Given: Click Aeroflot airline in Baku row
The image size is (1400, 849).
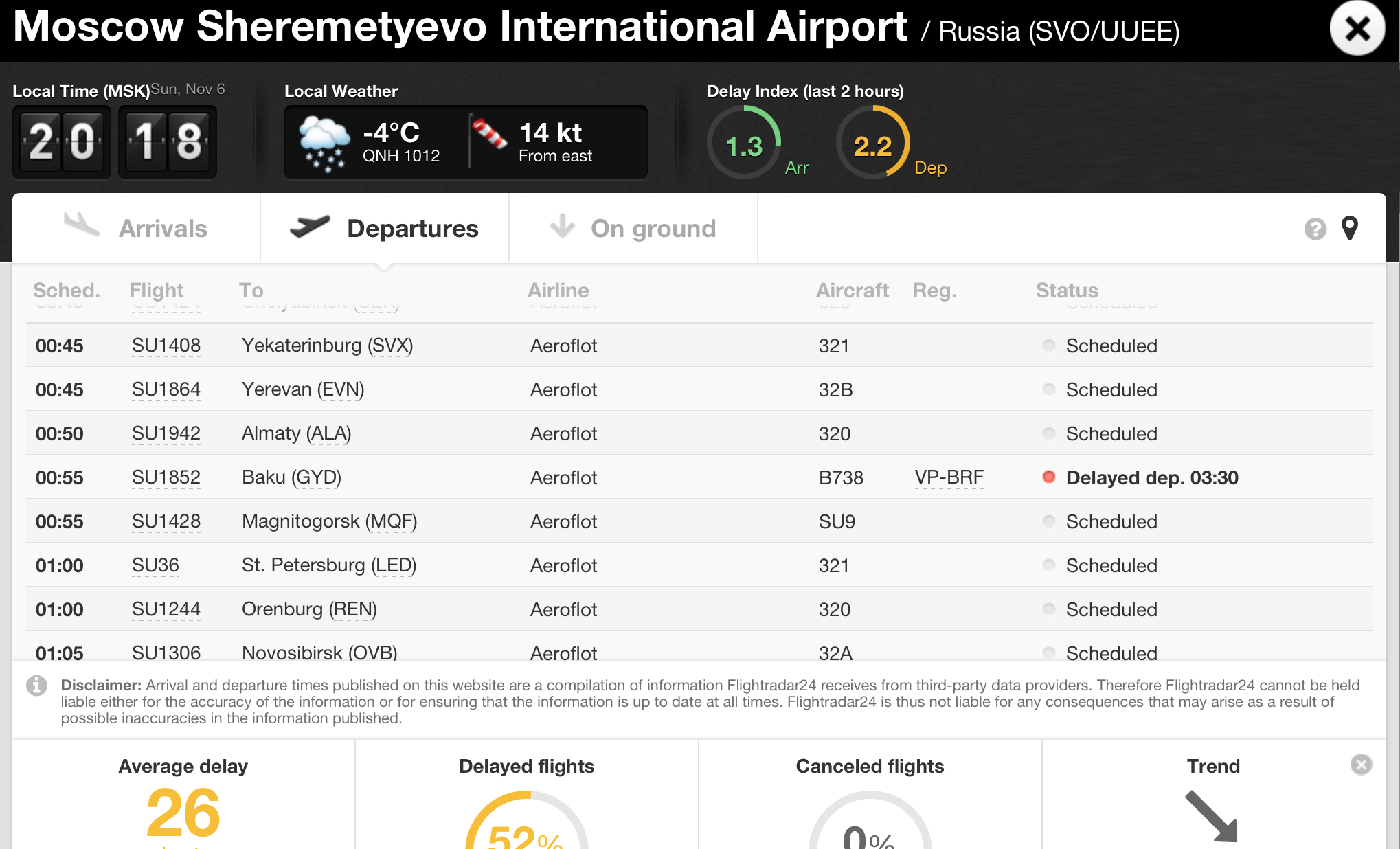Looking at the screenshot, I should (563, 477).
